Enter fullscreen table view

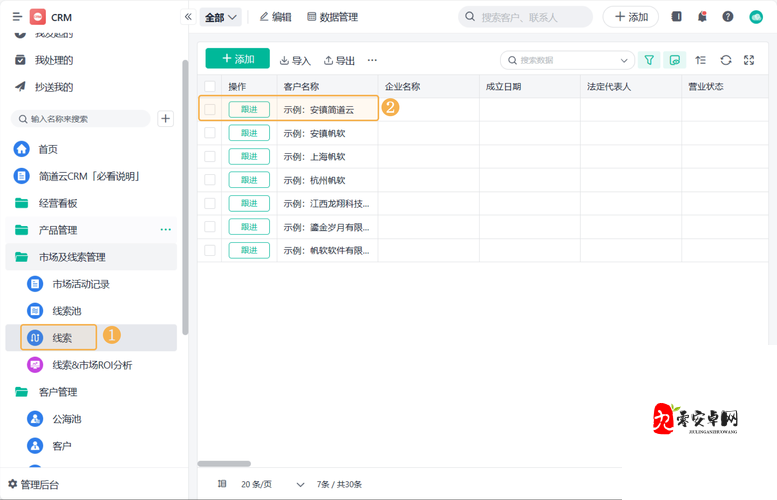pos(749,60)
